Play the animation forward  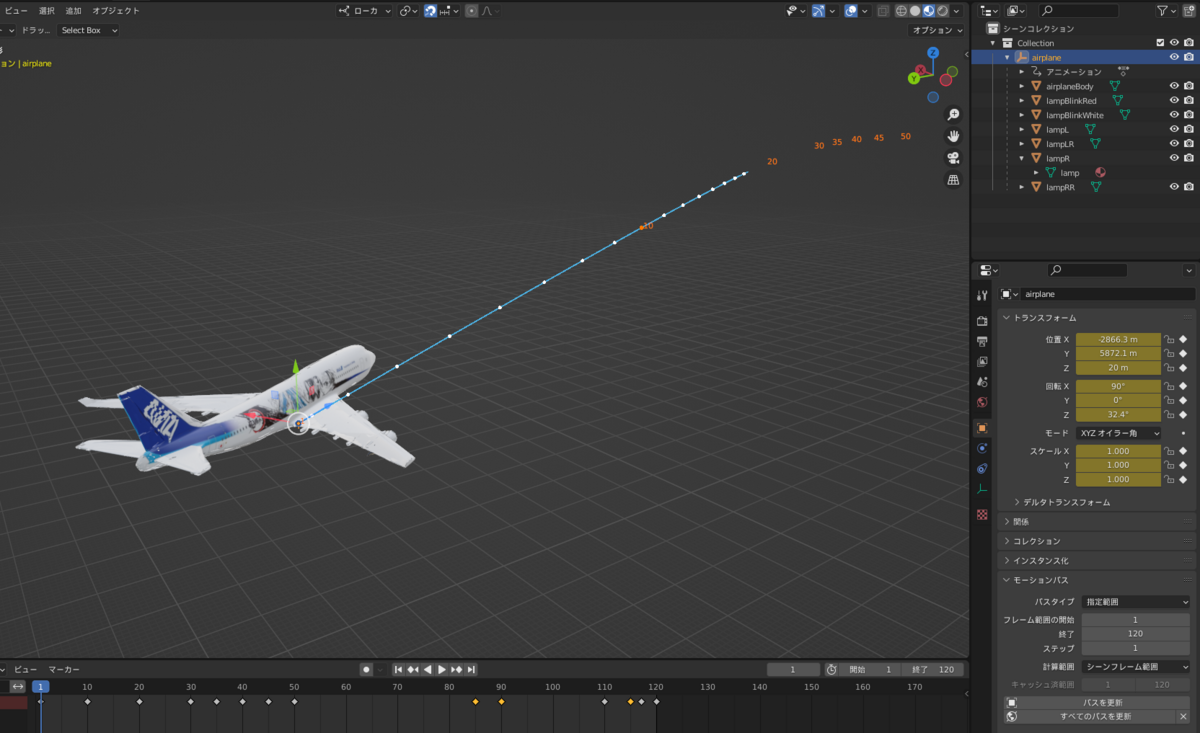(442, 669)
